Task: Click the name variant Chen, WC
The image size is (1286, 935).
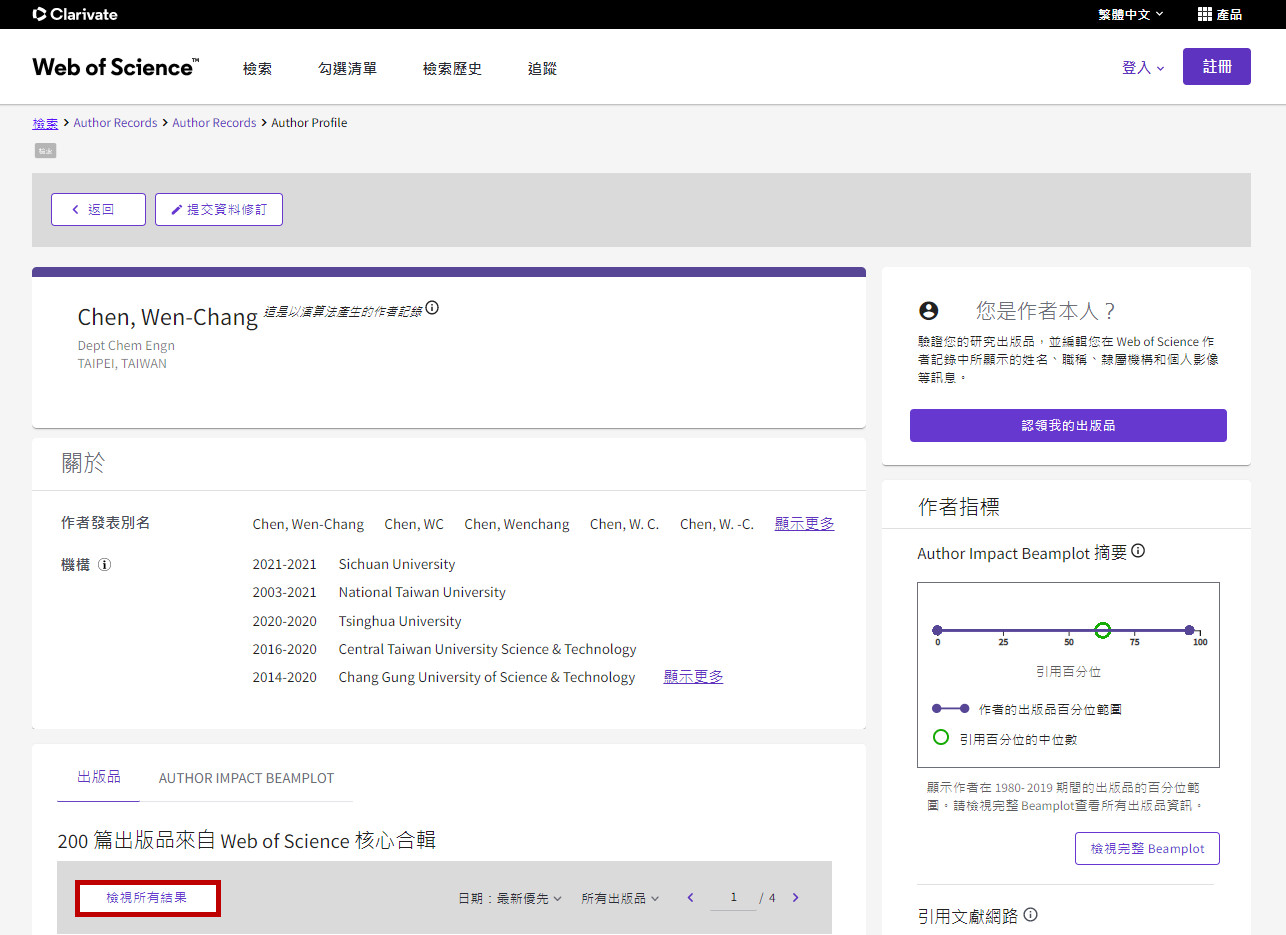Action: pos(414,524)
